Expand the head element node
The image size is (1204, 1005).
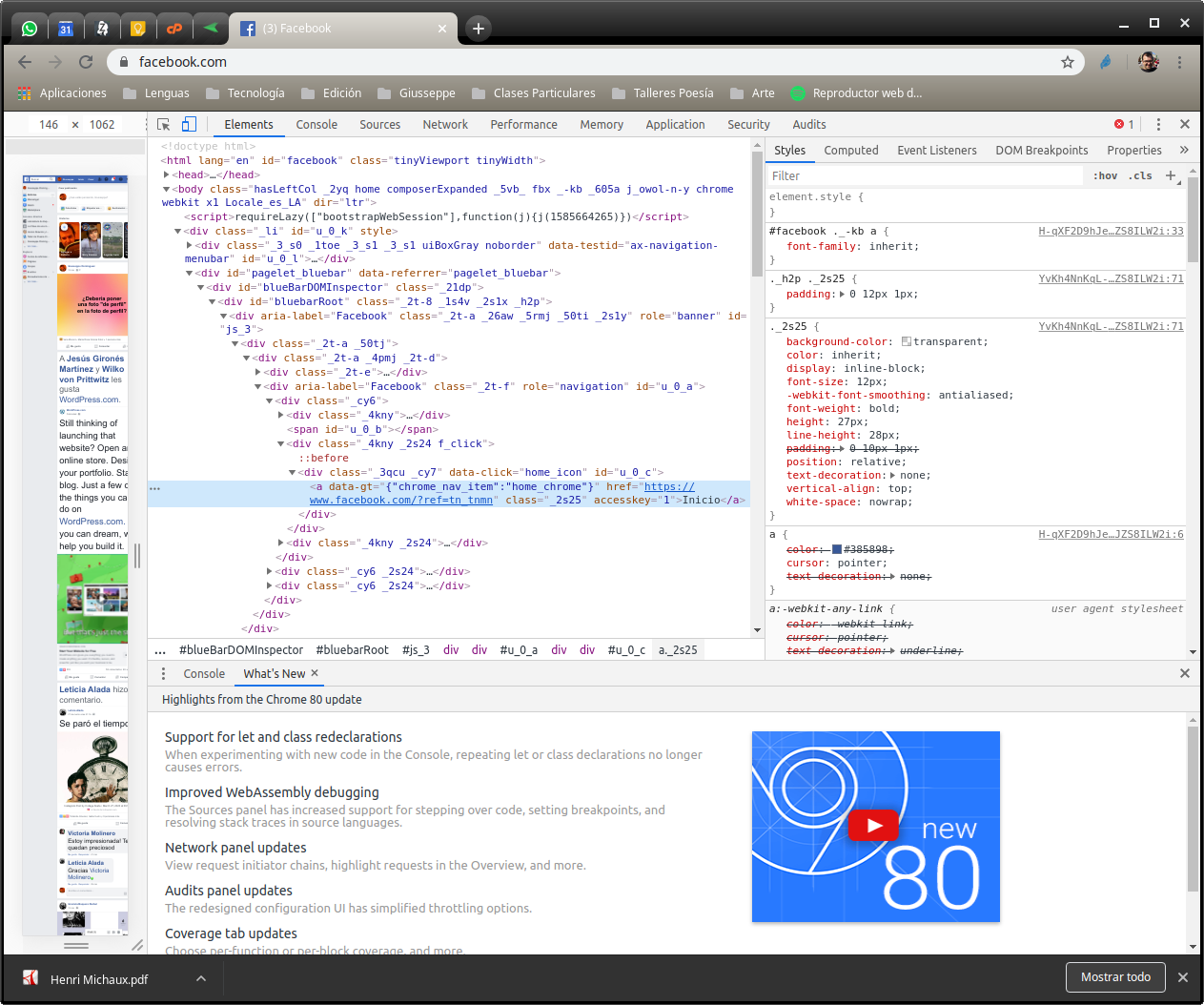pos(167,174)
